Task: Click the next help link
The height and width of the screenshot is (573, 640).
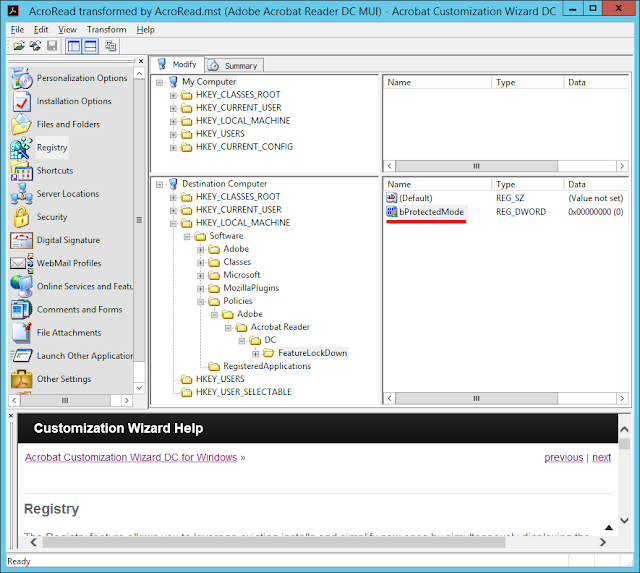Action: click(601, 458)
